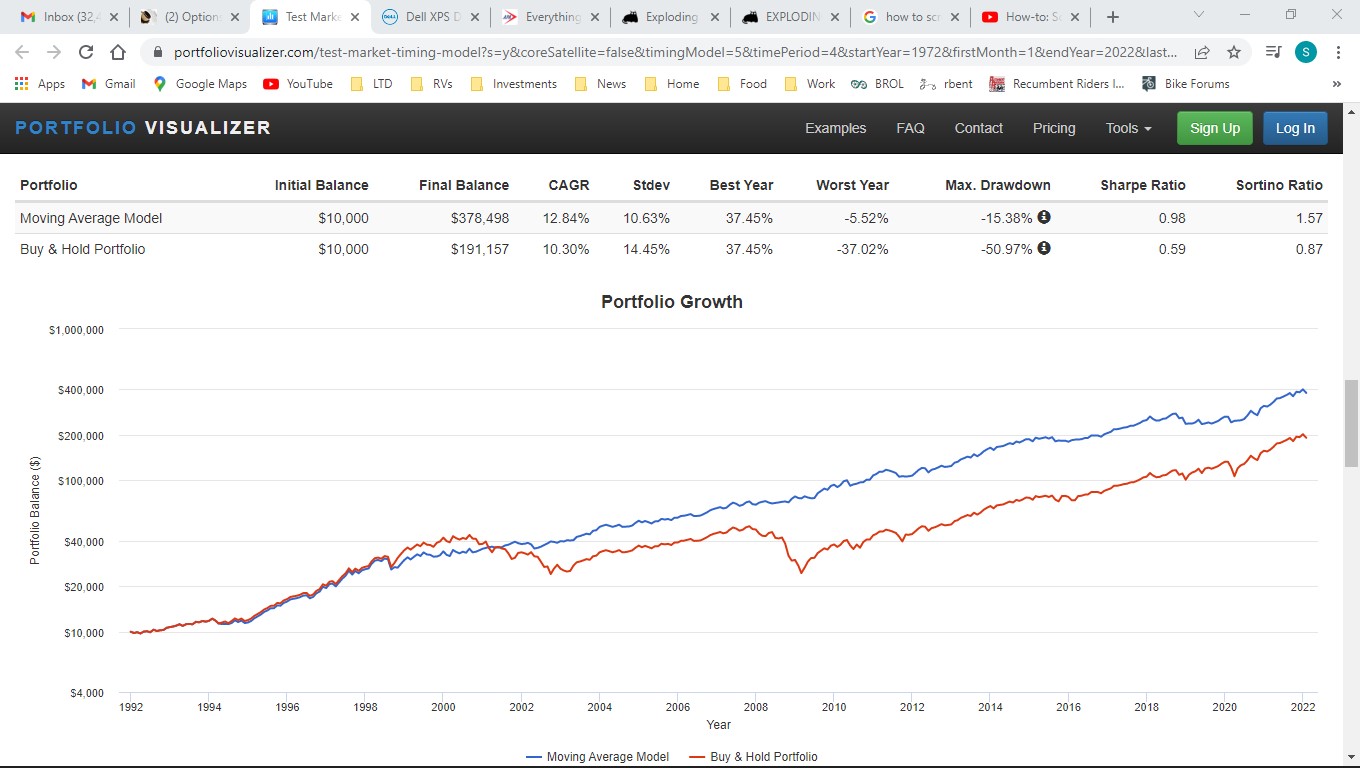This screenshot has height=768, width=1360.
Task: Open the Pricing menu item
Action: click(1053, 128)
